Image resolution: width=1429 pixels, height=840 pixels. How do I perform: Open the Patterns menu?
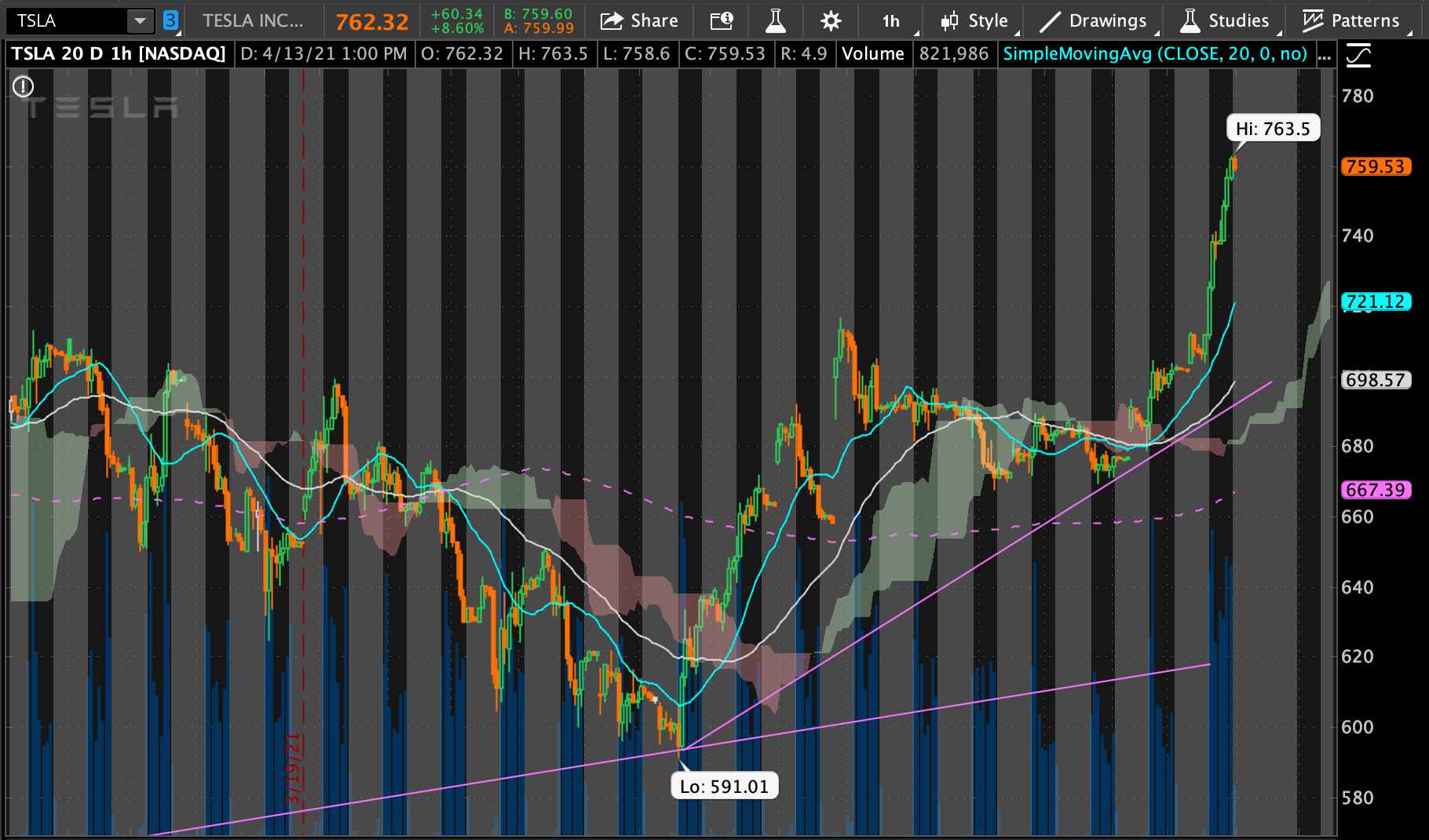pyautogui.click(x=1350, y=21)
